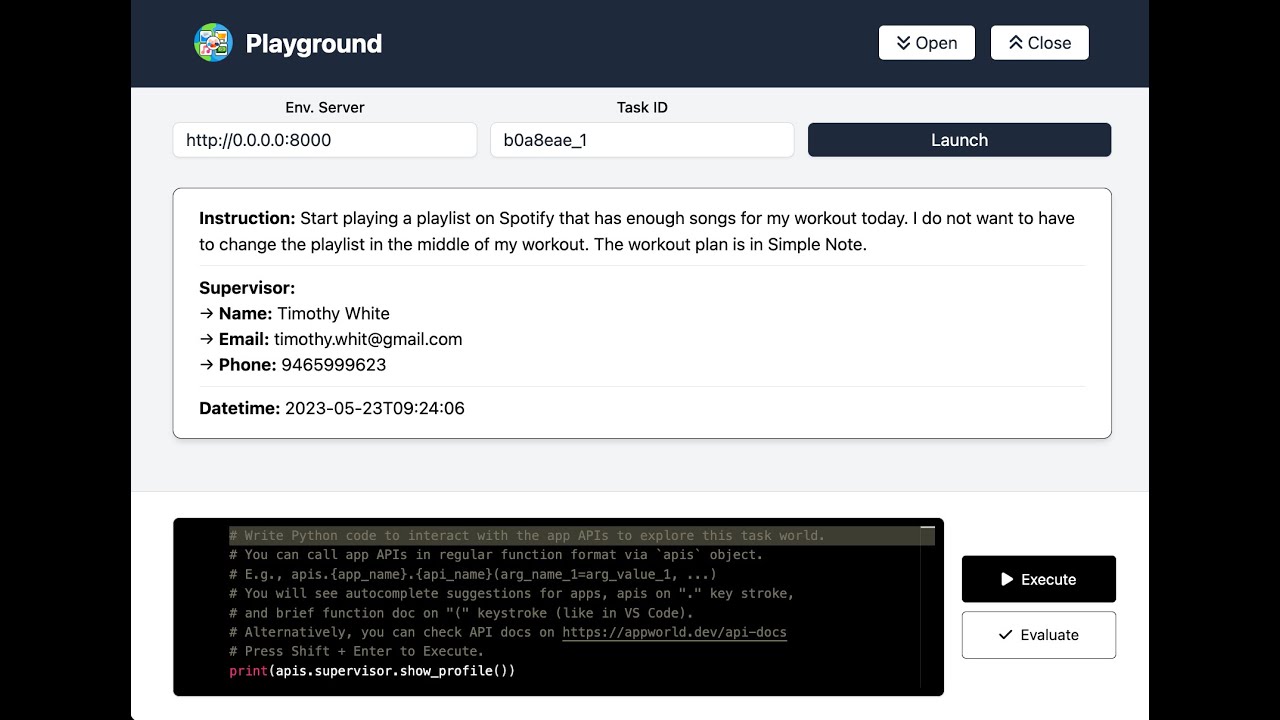
Task: Click the Instruction paragraph text
Action: point(636,231)
